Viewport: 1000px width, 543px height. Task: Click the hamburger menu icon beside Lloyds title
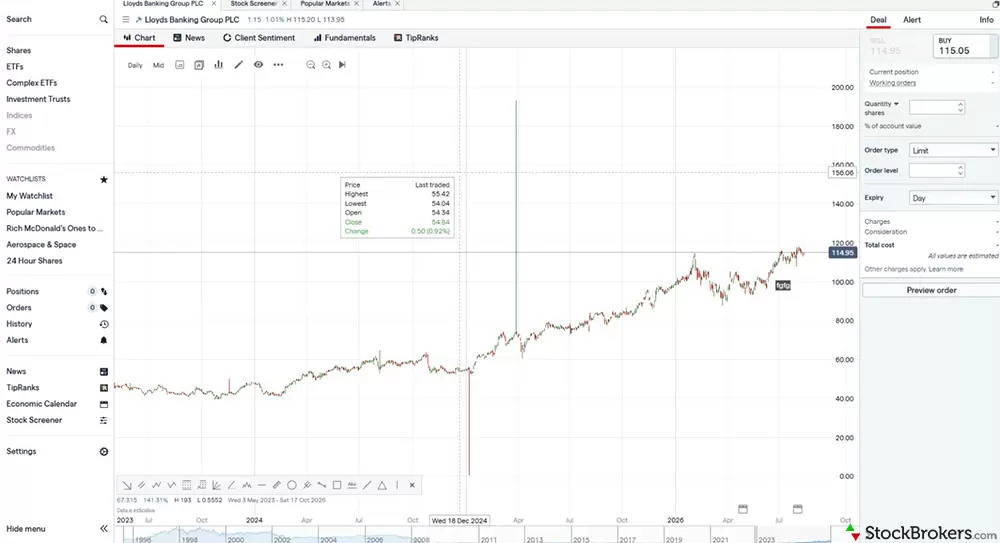tap(126, 20)
